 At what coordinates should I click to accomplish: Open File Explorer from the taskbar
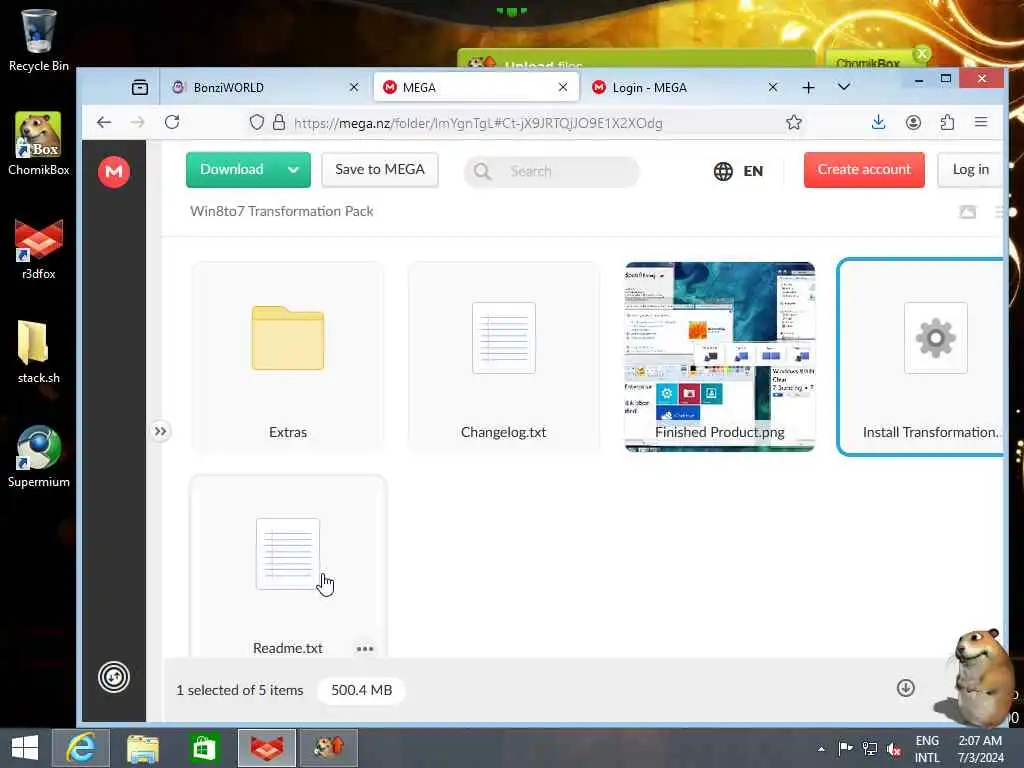(x=142, y=748)
